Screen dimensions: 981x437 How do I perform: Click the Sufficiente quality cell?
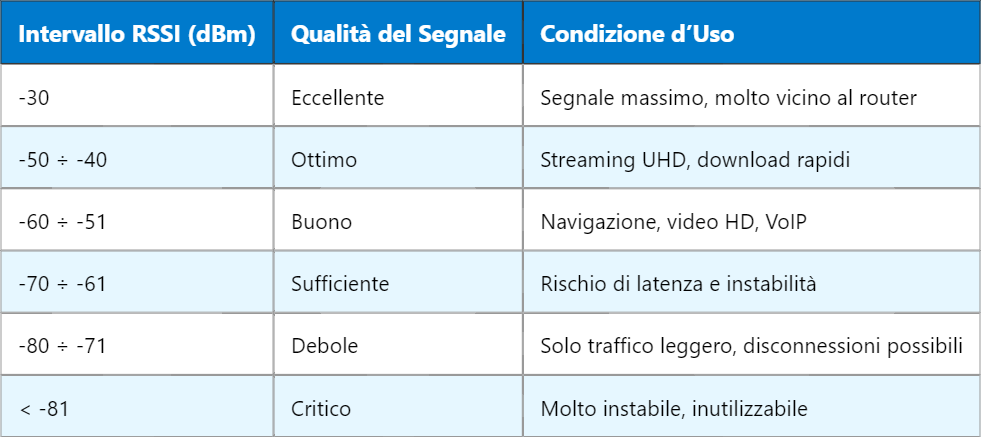pos(340,284)
